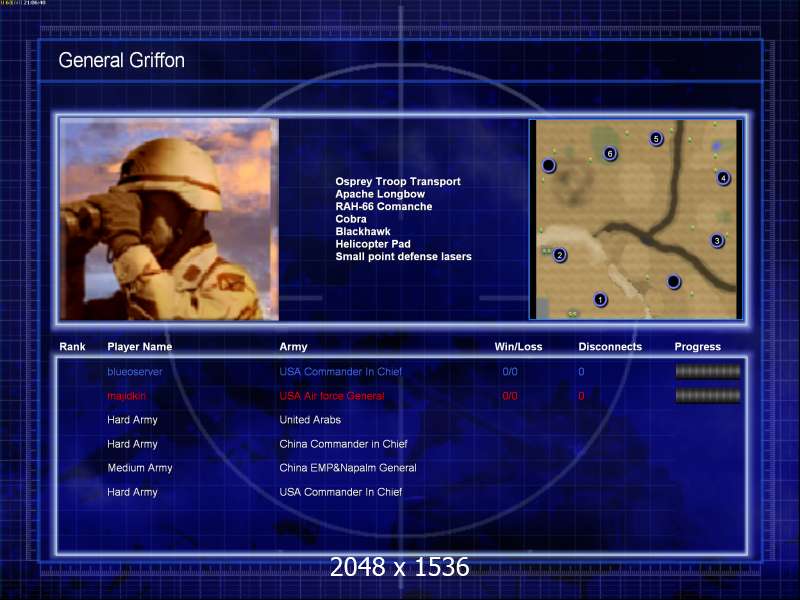
Task: Select player blueoserver
Action: pyautogui.click(x=135, y=371)
